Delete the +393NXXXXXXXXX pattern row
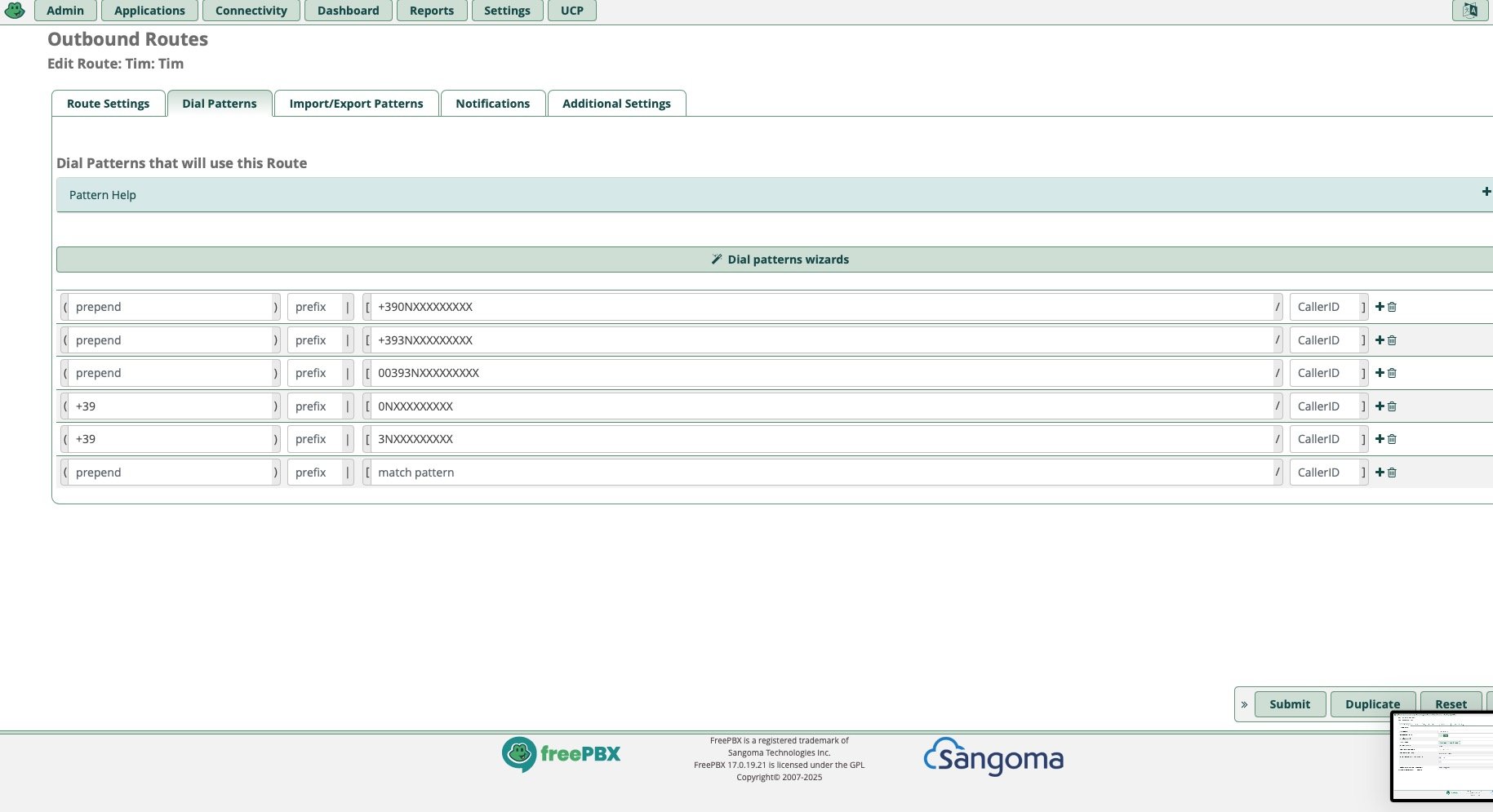 1392,340
